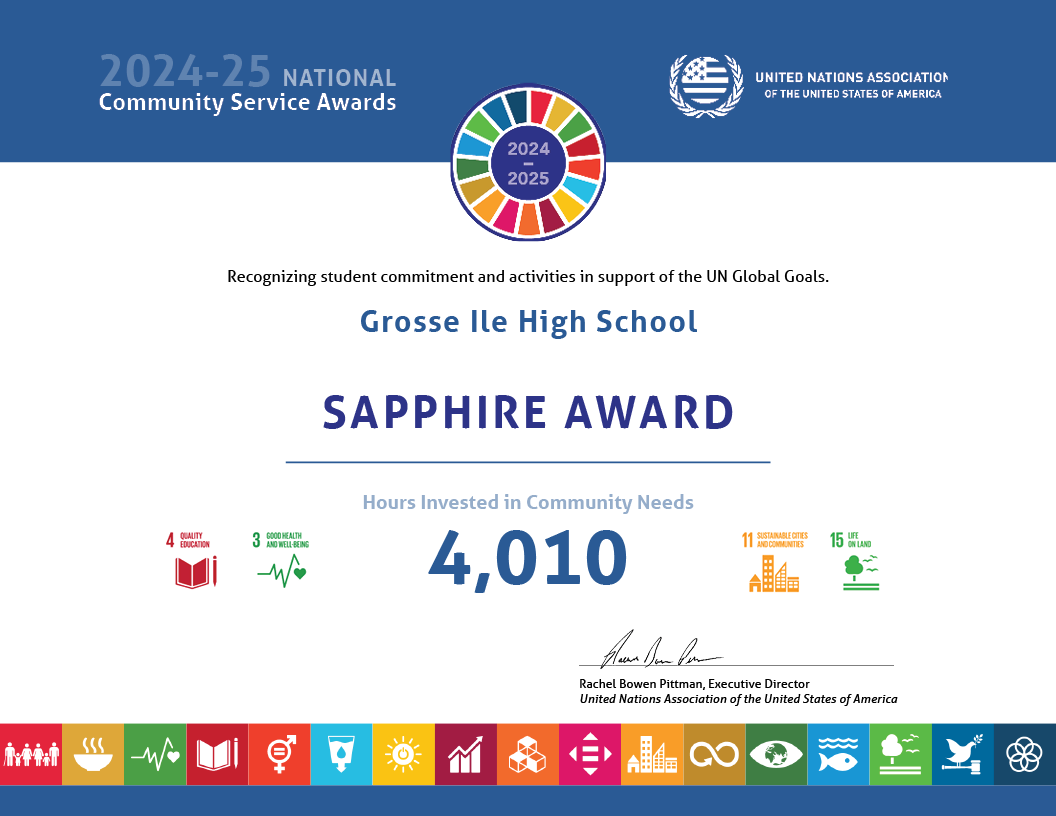
Task: Click the Reduced Inequalities arrows icon
Action: (x=590, y=754)
